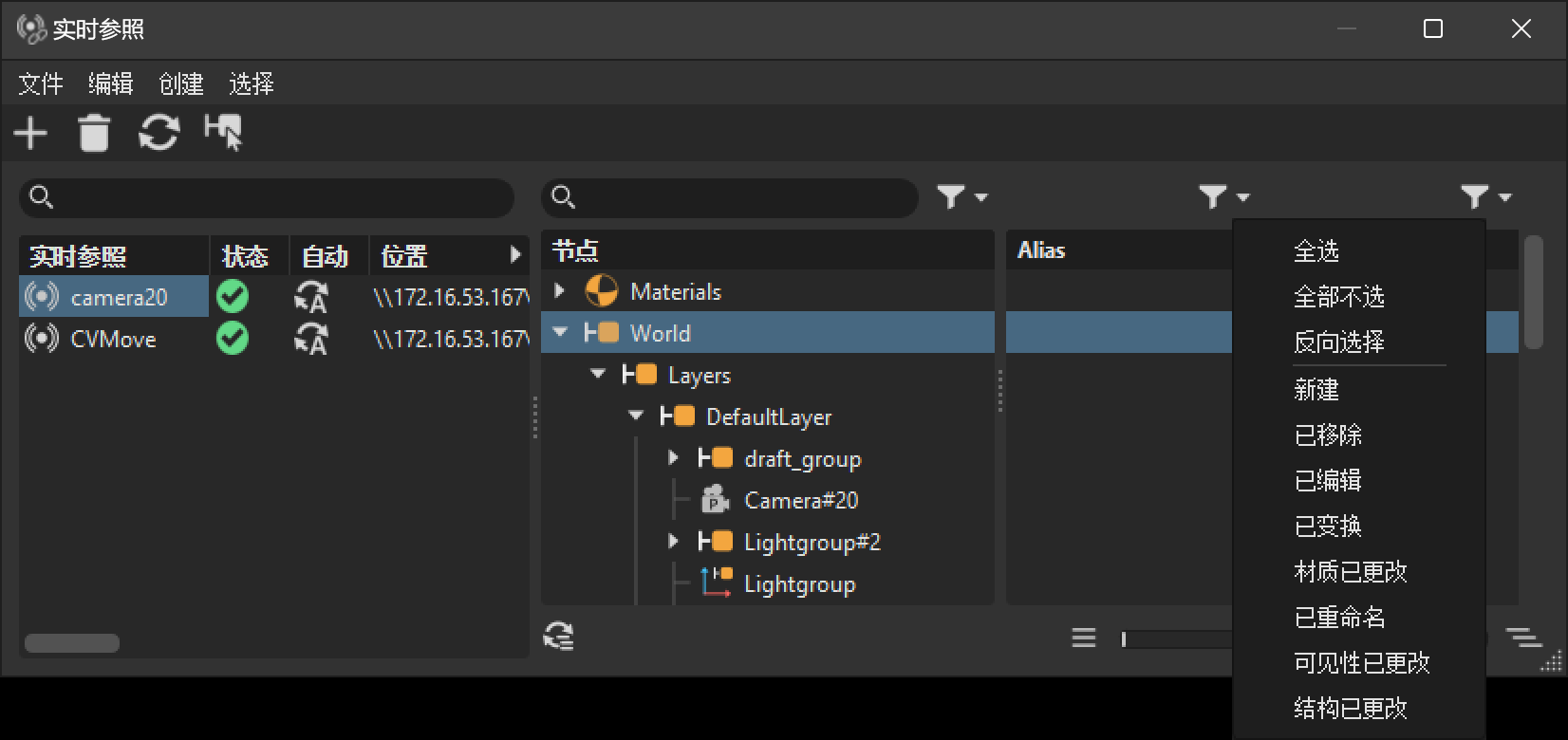Select 结构已更改 filter option
Screen dimensions: 1568x740
[x=1351, y=708]
